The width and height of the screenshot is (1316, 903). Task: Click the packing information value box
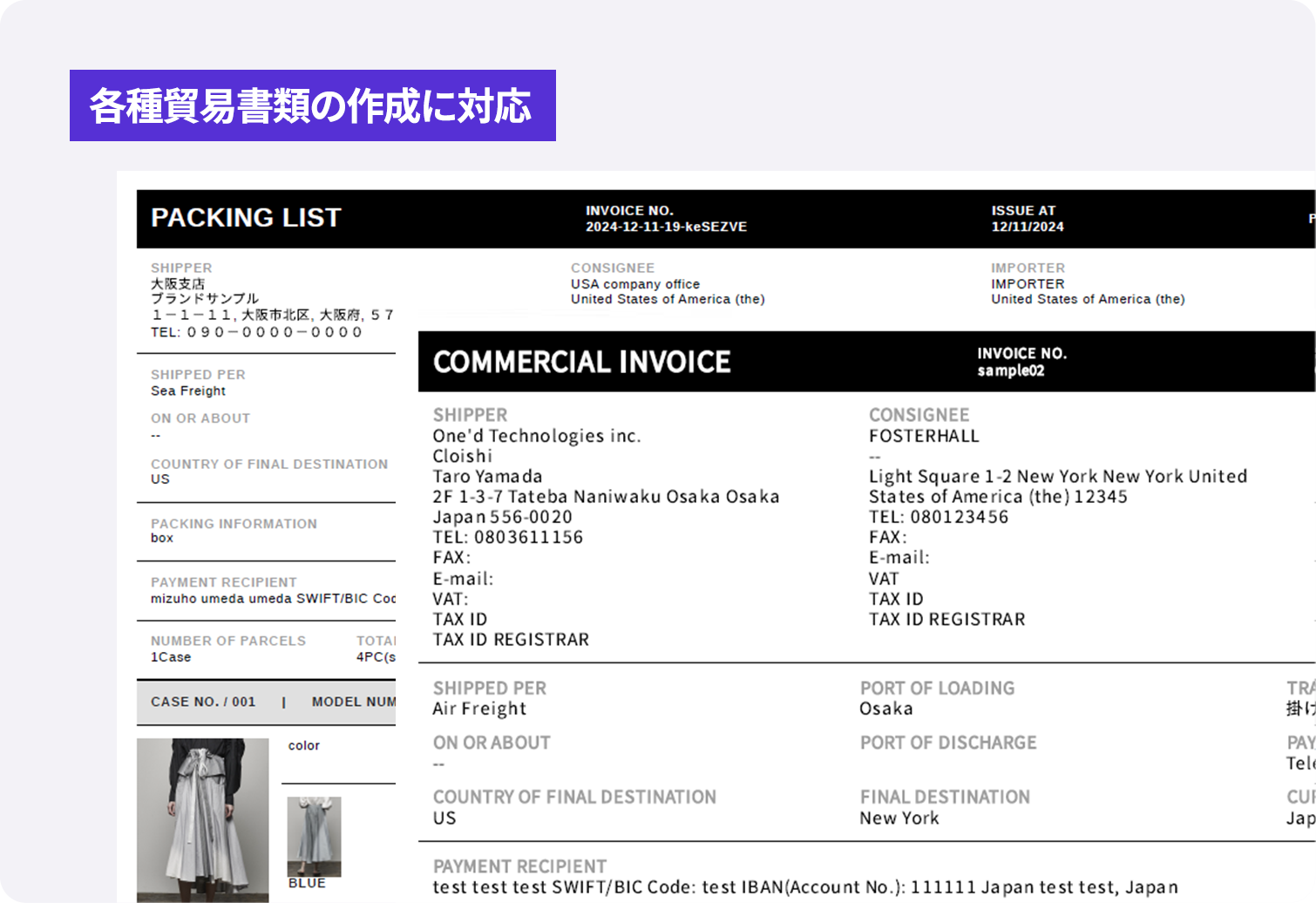(162, 538)
